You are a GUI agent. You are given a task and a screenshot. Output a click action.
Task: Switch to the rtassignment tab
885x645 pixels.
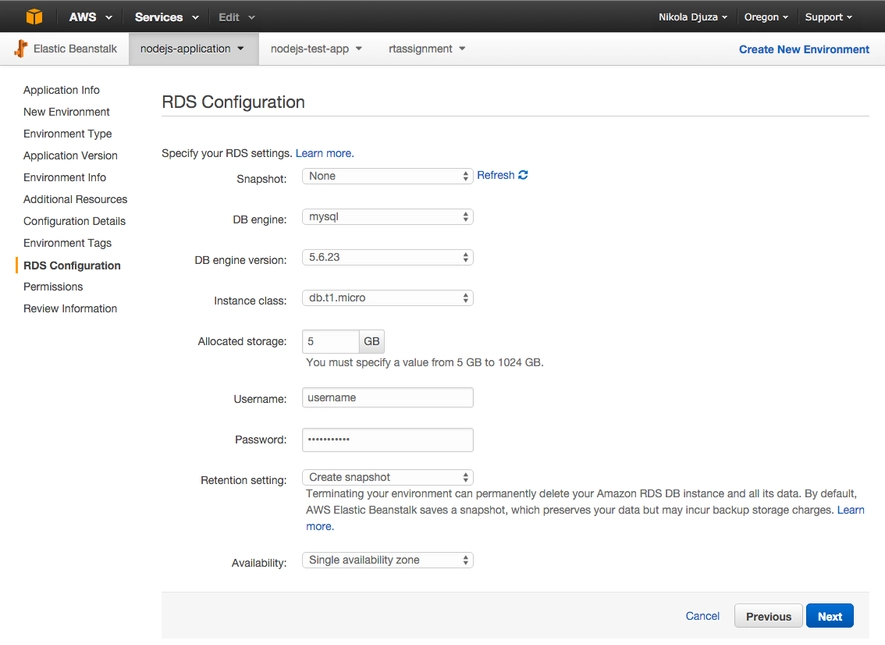426,49
